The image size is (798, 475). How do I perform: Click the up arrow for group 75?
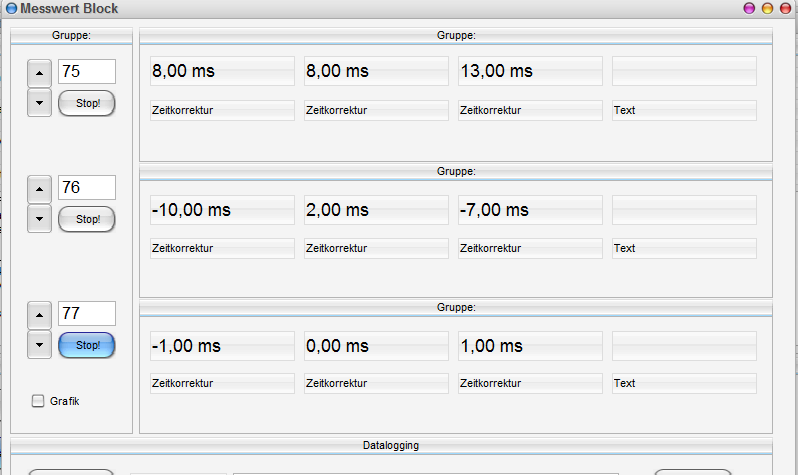[x=39, y=72]
